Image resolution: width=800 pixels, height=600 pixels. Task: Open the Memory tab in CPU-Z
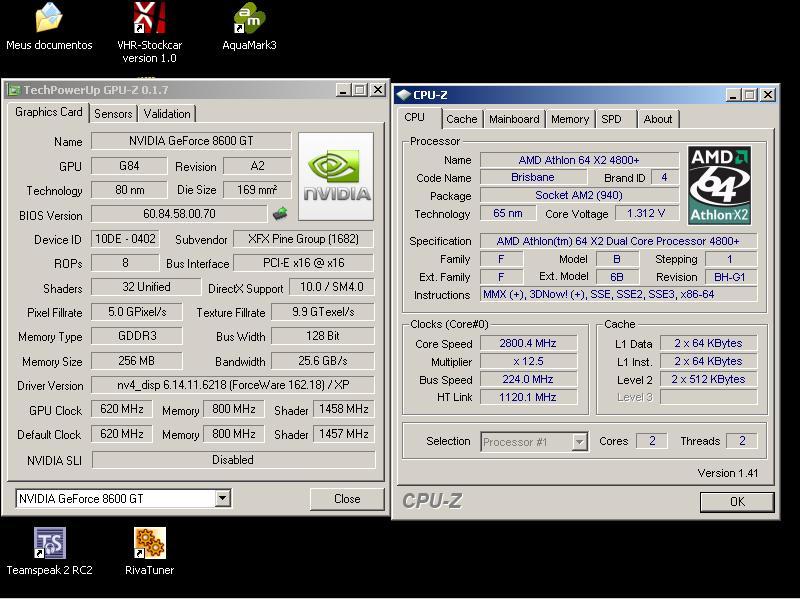[570, 119]
